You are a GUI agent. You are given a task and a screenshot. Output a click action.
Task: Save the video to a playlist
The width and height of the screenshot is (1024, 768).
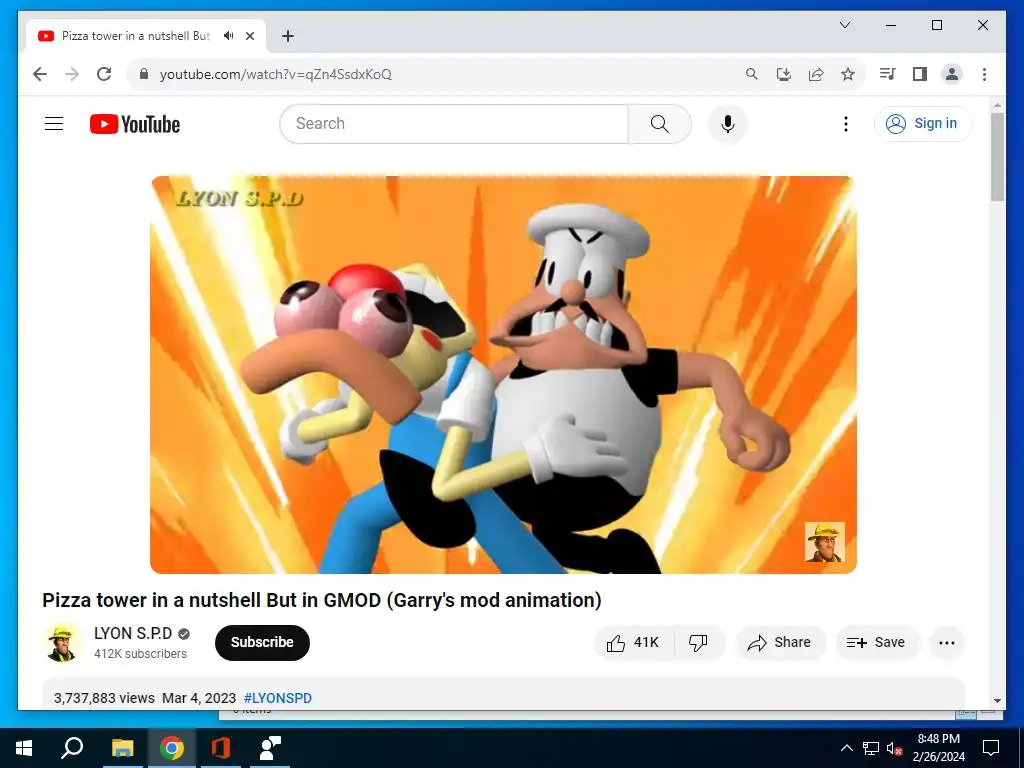tap(876, 643)
